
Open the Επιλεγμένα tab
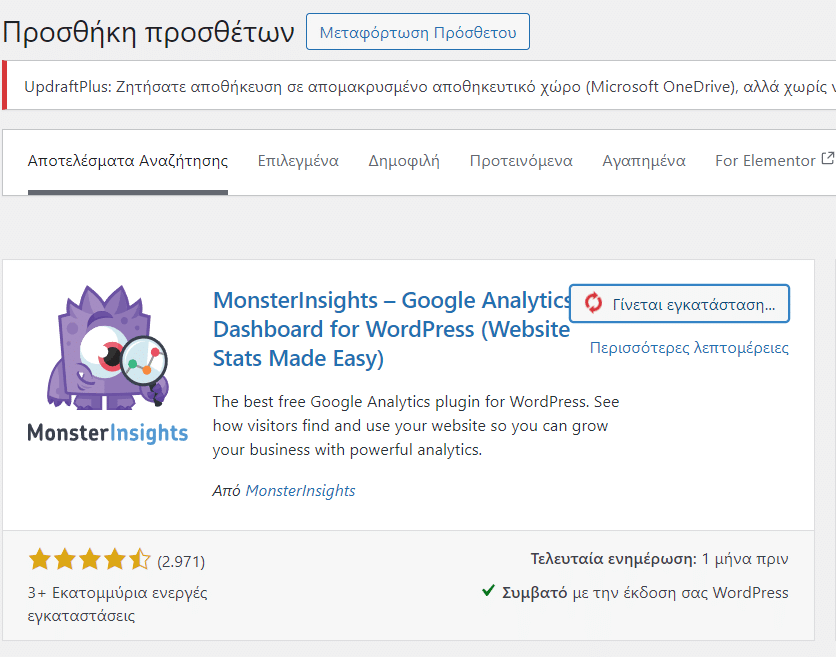coord(298,161)
